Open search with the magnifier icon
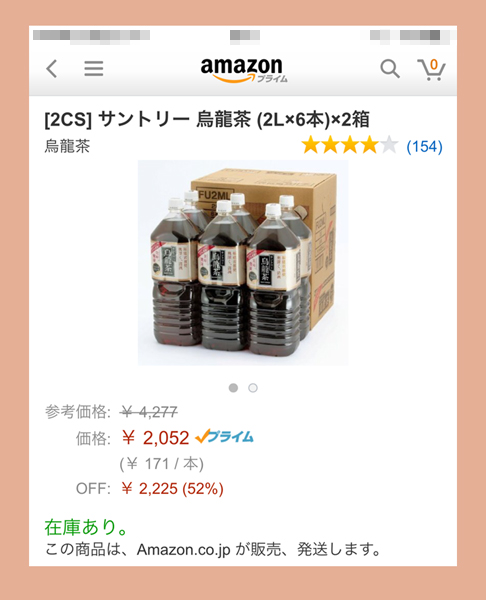The image size is (486, 600). pos(390,69)
